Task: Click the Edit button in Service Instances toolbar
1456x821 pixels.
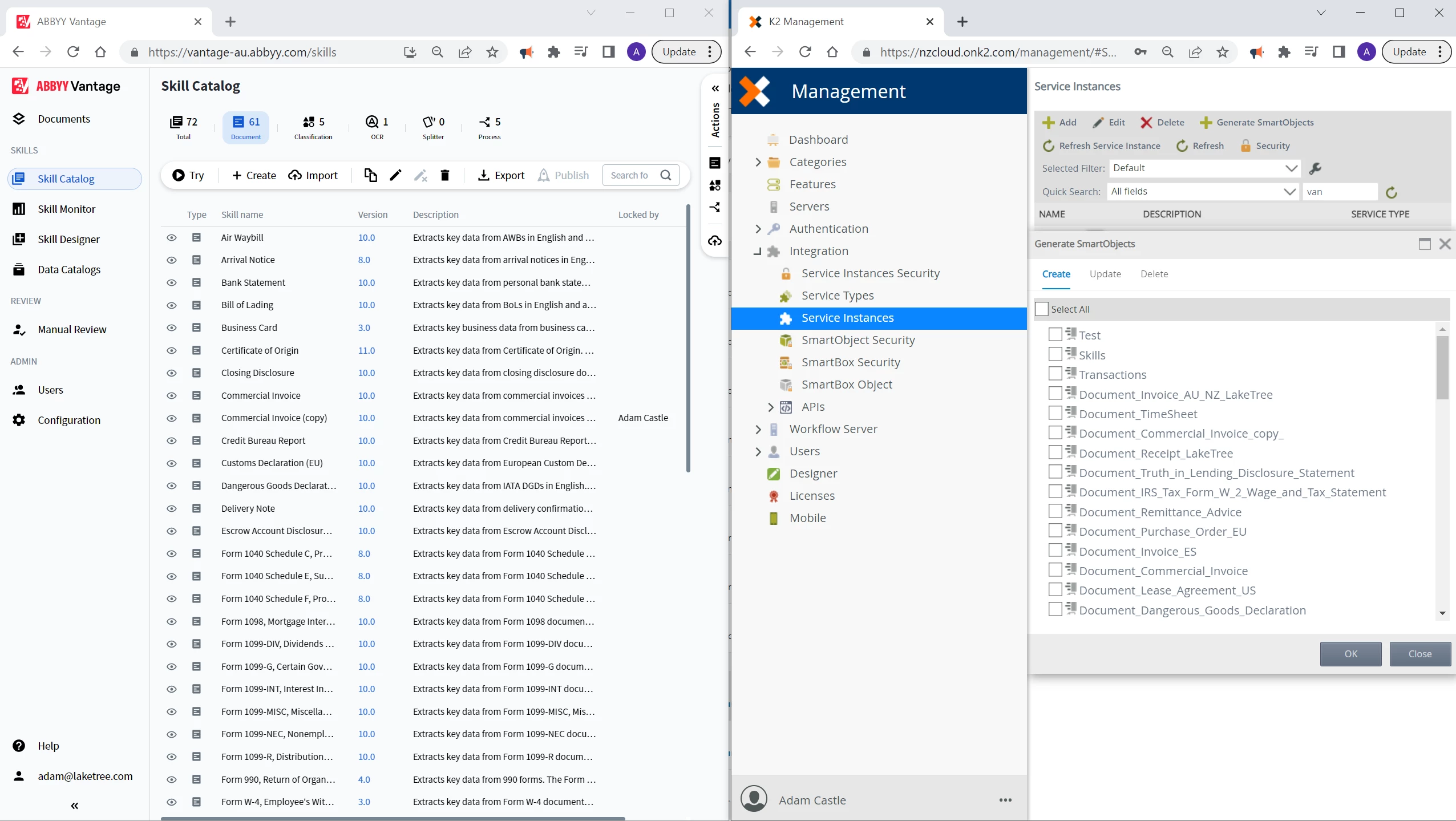Action: [1109, 122]
